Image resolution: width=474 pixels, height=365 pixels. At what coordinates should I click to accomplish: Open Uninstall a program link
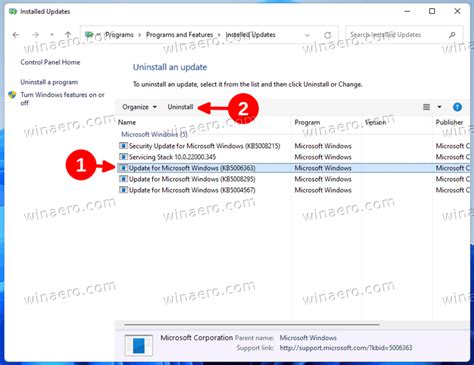(49, 82)
